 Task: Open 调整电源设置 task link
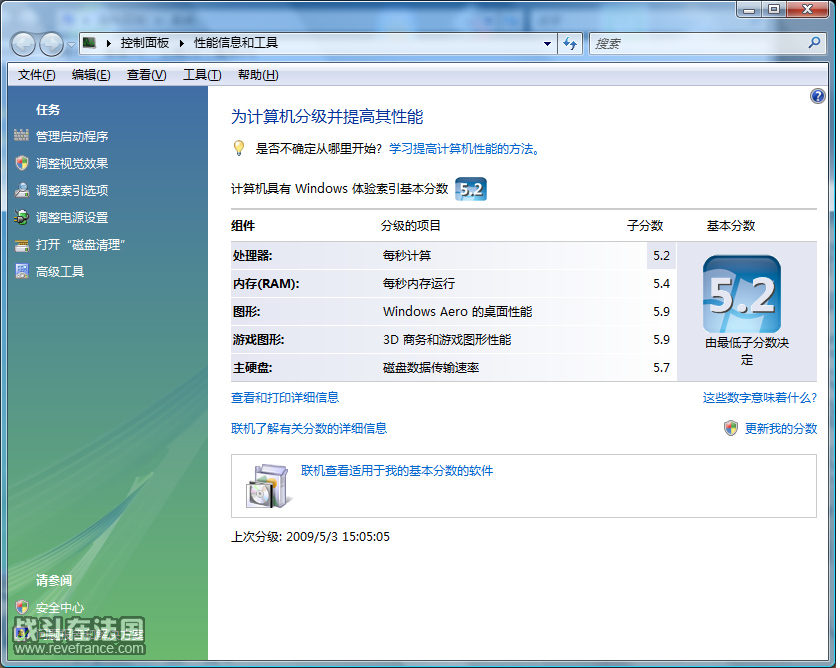click(x=72, y=217)
